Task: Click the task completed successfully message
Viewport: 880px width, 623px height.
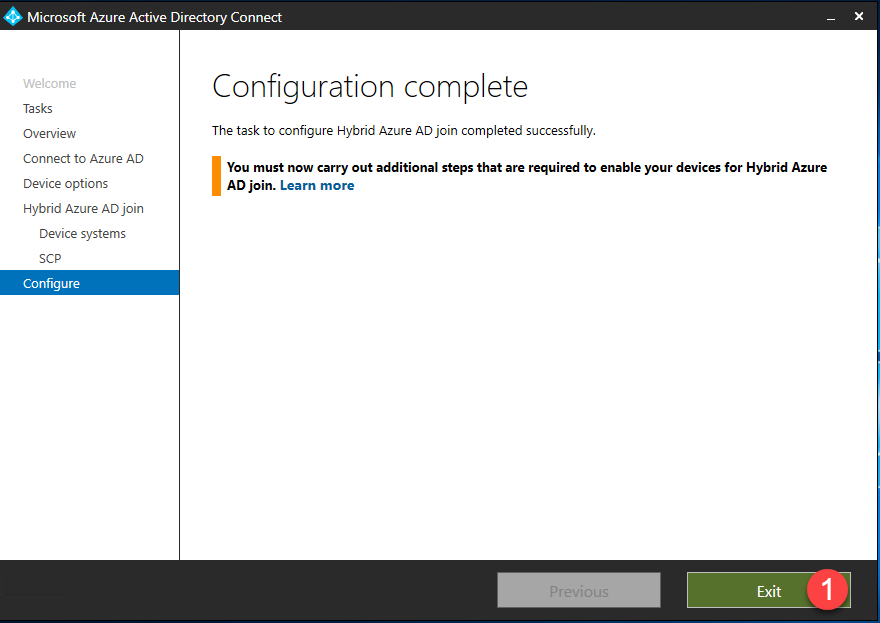Action: click(x=403, y=131)
